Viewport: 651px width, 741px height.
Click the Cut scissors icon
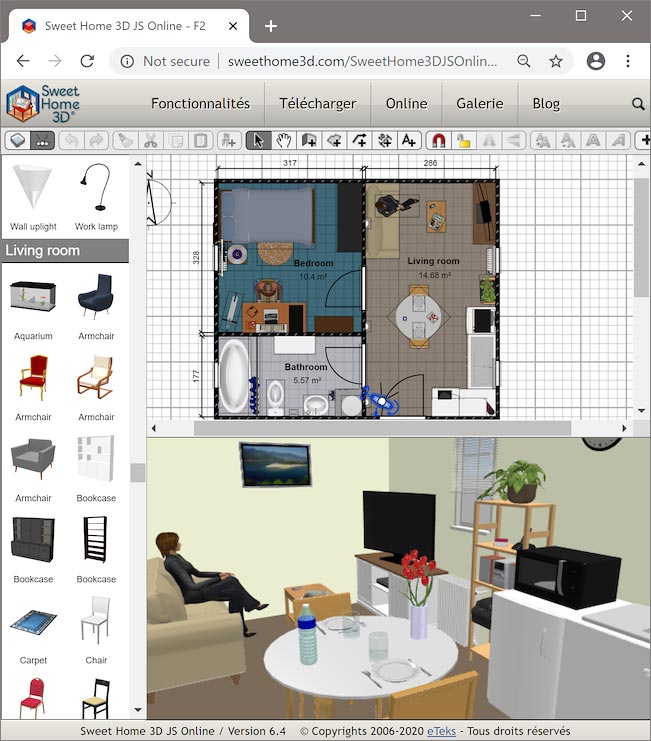click(x=151, y=140)
